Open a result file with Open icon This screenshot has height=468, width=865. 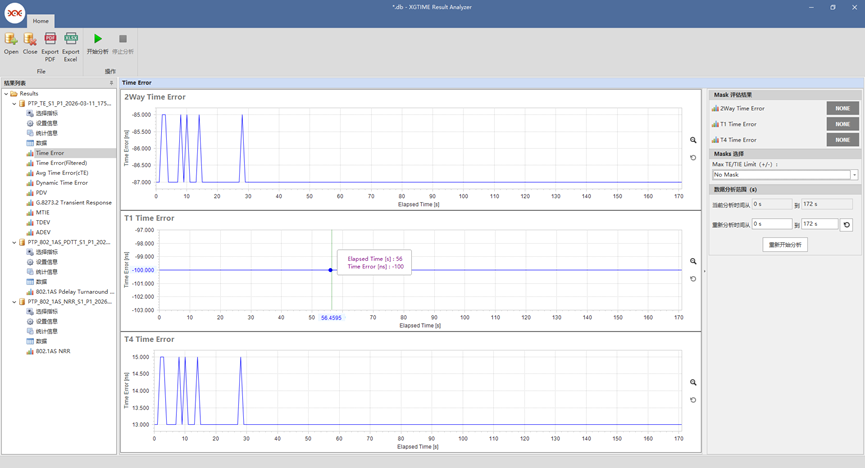coord(11,43)
